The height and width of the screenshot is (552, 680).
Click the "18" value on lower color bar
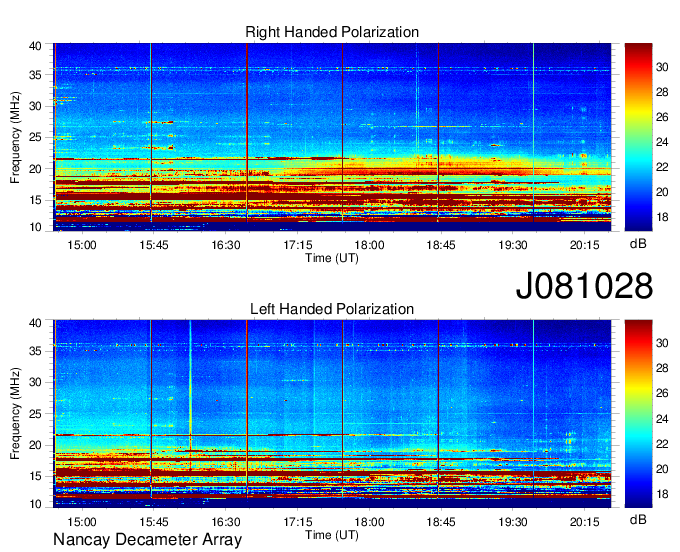coord(662,494)
